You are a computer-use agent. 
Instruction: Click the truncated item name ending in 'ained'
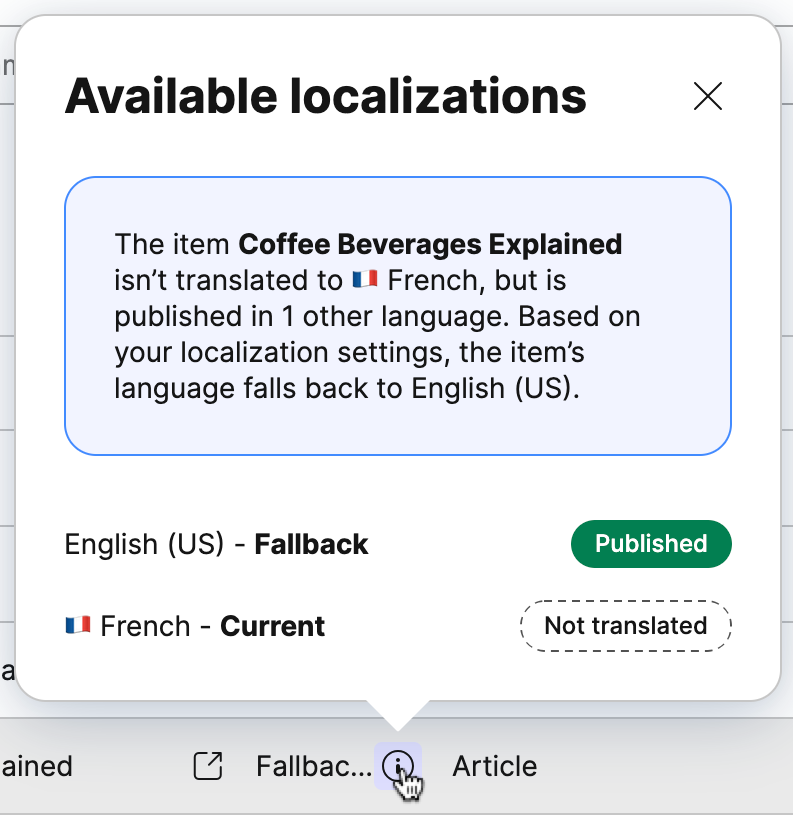coord(36,766)
